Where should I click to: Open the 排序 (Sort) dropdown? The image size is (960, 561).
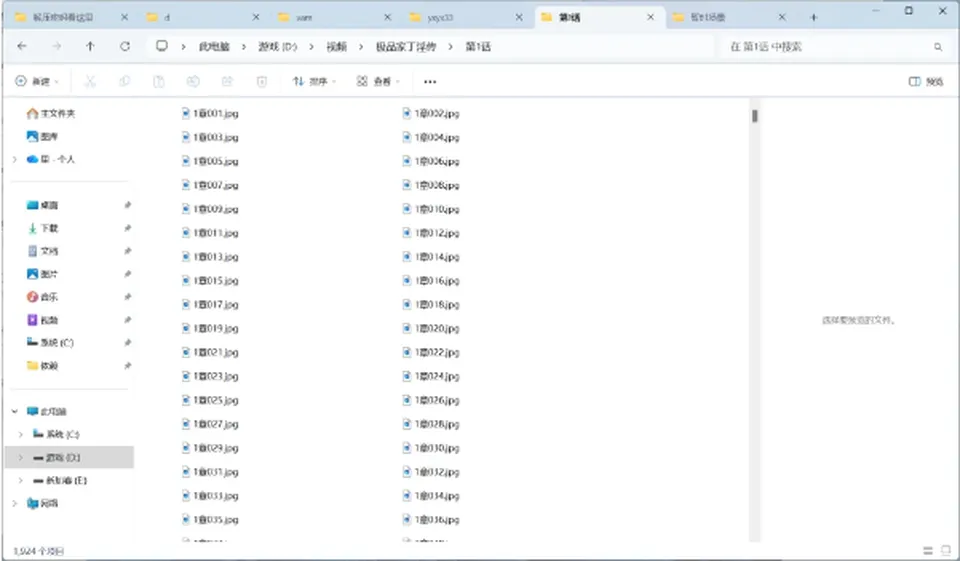314,81
